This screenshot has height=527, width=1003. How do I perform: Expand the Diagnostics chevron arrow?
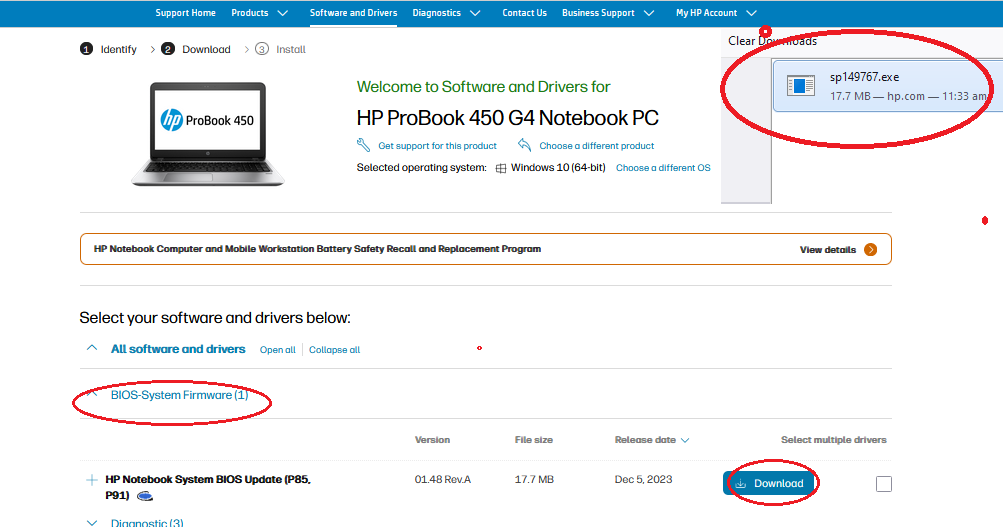(x=475, y=13)
